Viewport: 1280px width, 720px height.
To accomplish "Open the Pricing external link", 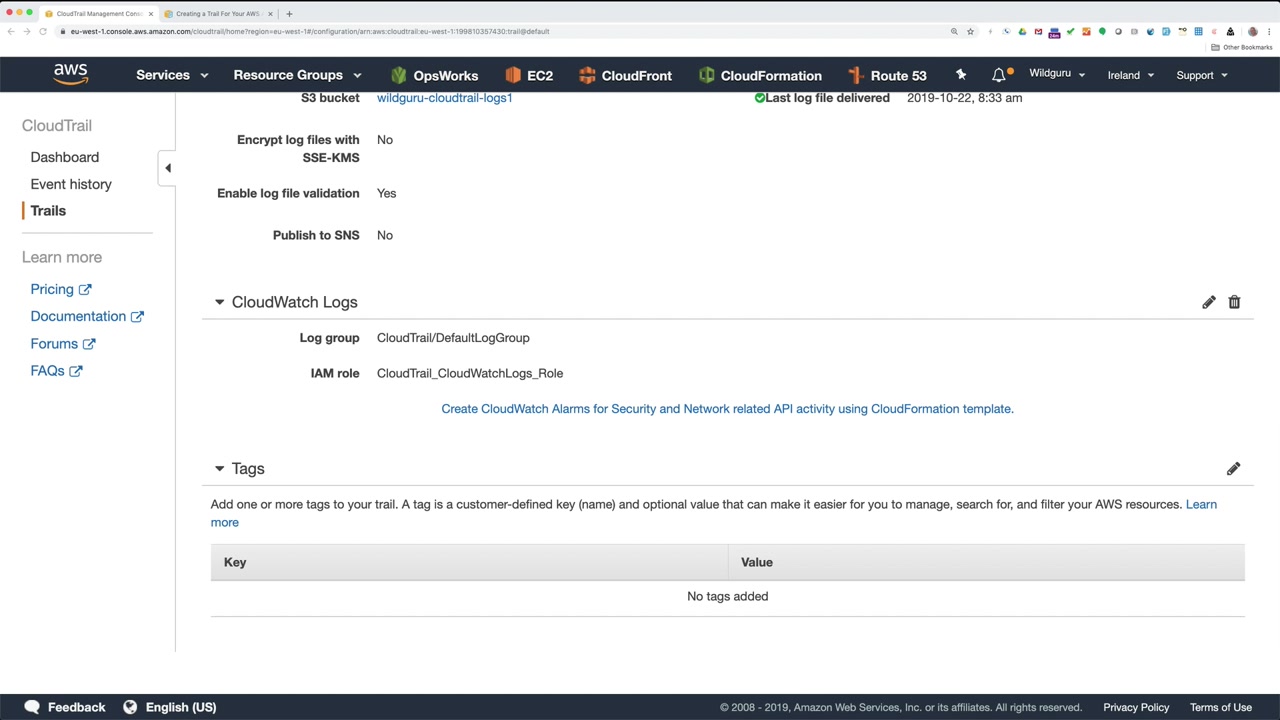I will pos(61,289).
